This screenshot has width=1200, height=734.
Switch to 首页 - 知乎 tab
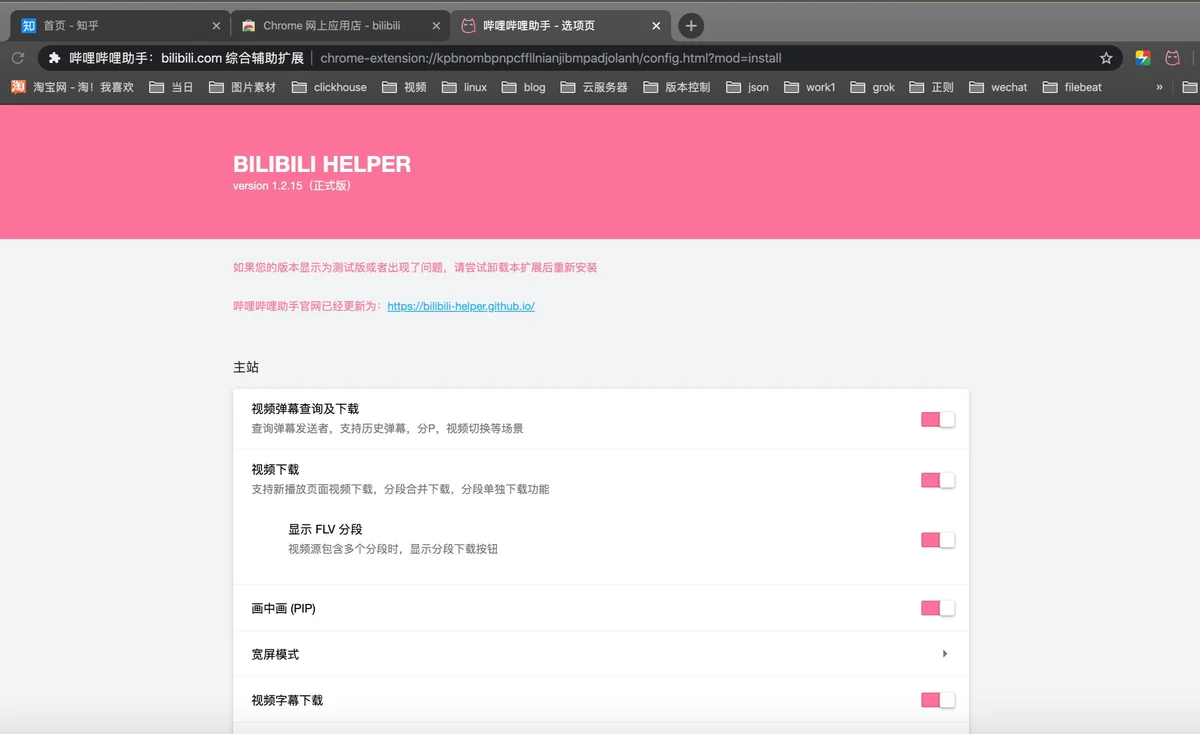118,26
